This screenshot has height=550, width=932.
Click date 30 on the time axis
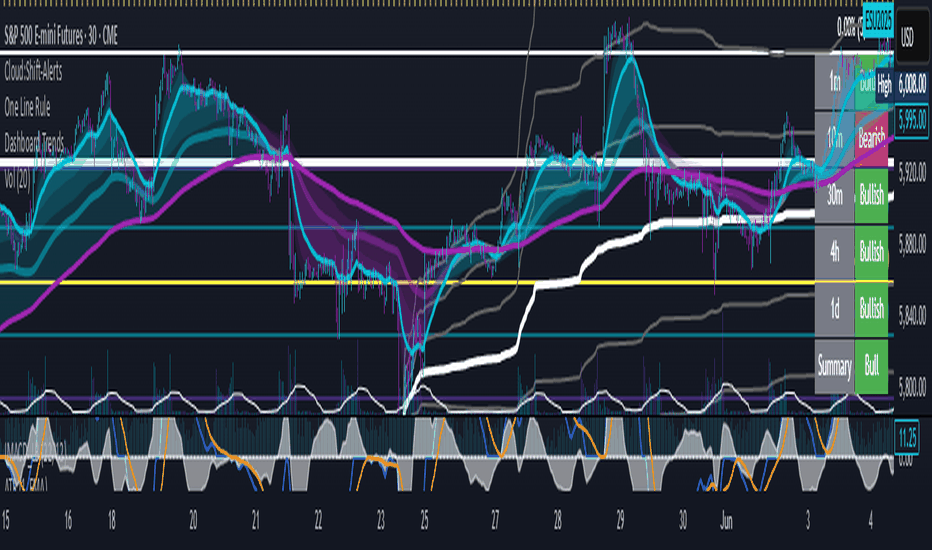pos(682,521)
